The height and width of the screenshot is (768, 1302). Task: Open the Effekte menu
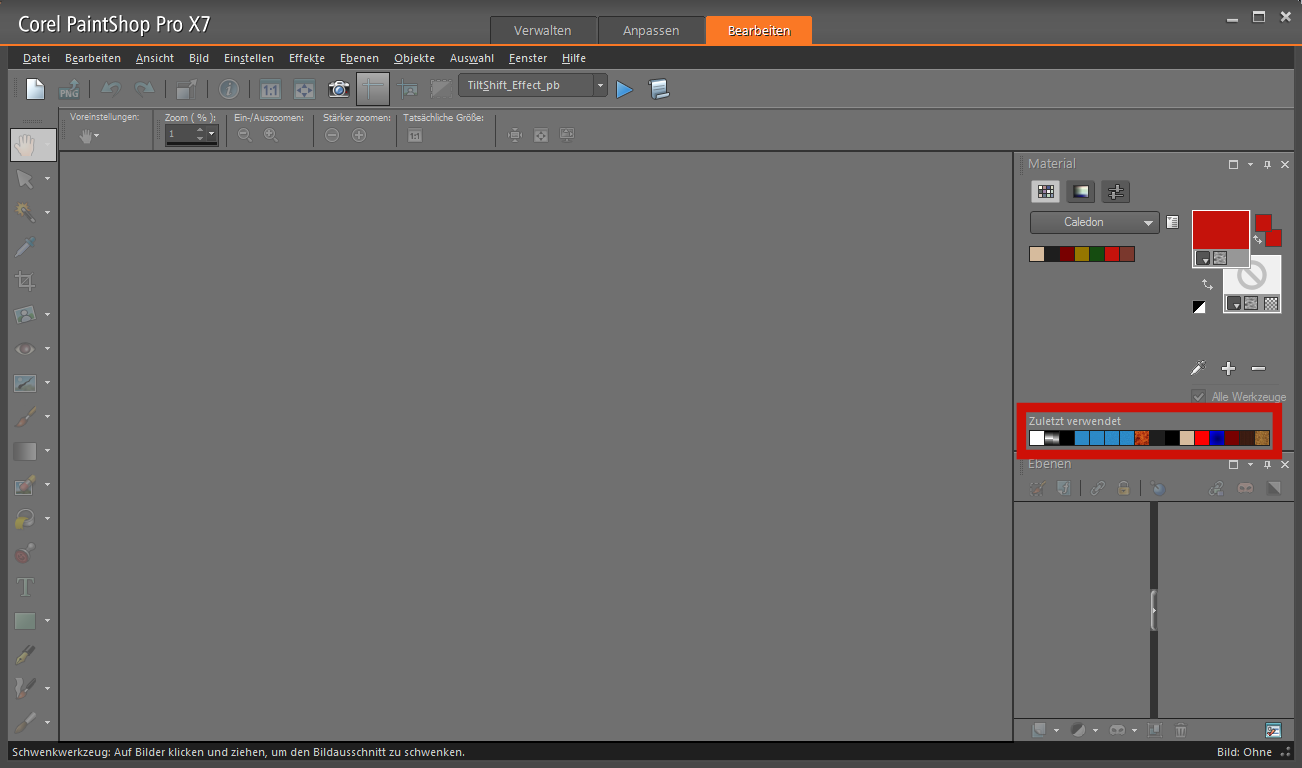[x=306, y=58]
